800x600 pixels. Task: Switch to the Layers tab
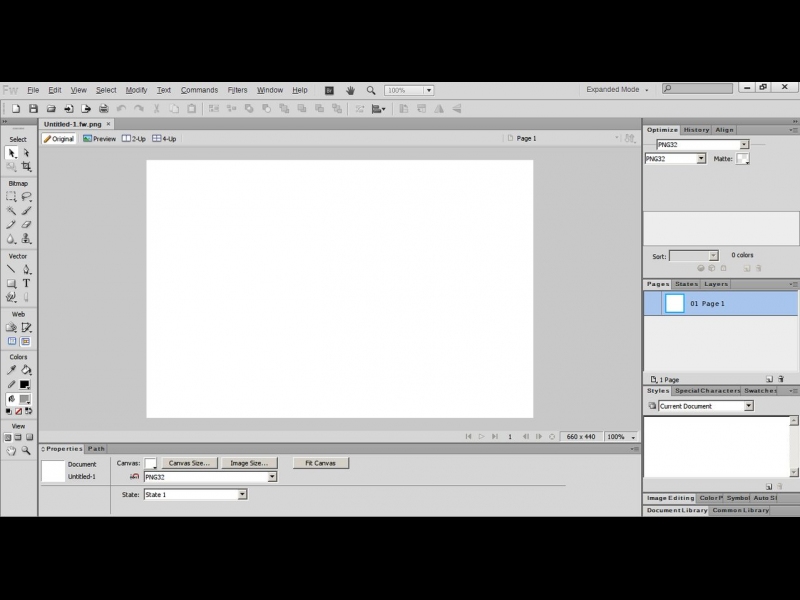click(x=716, y=284)
